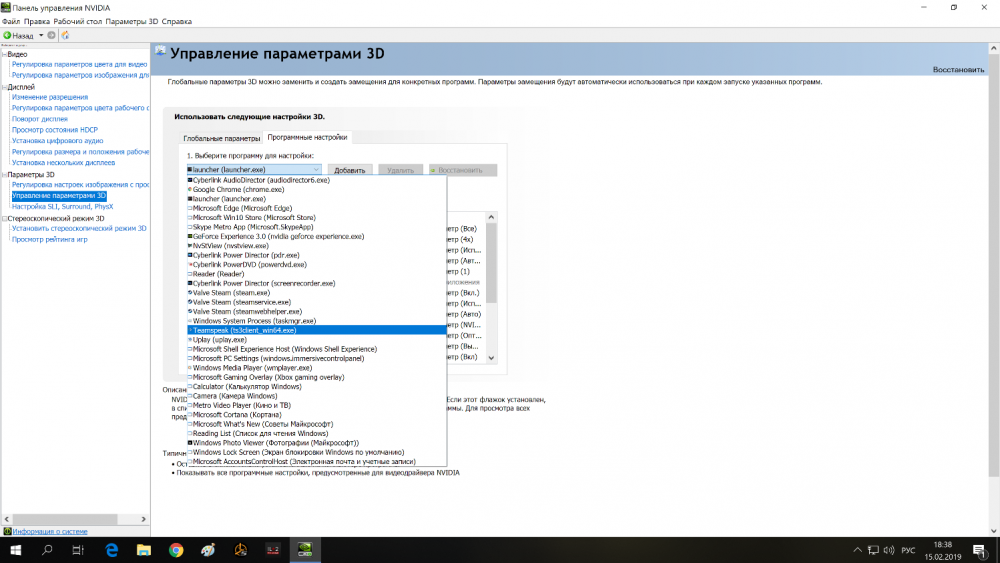Launch Microsoft Edge from taskbar
The width and height of the screenshot is (1000, 563).
coord(112,550)
